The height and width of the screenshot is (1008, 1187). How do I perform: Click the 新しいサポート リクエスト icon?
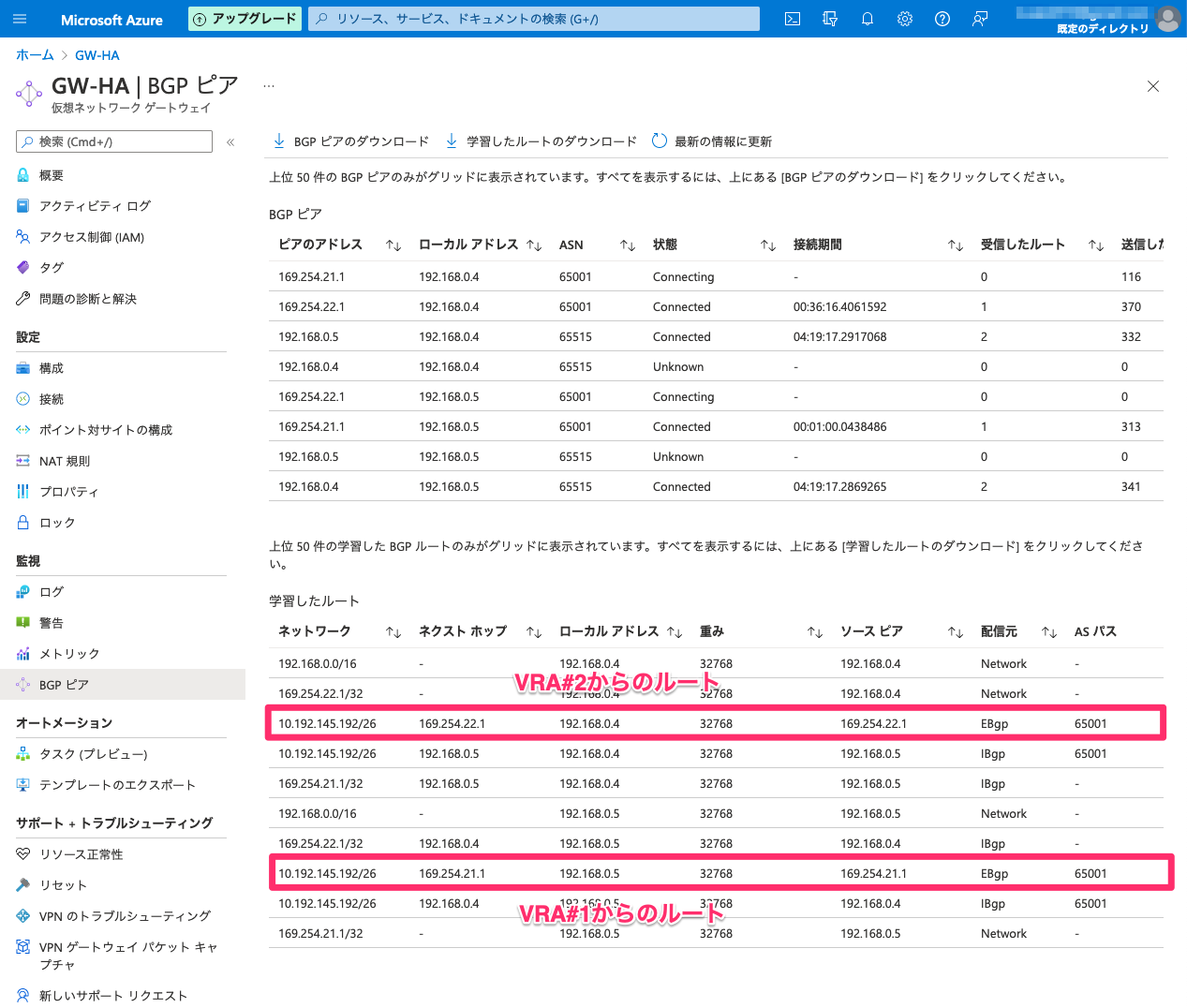coord(23,996)
